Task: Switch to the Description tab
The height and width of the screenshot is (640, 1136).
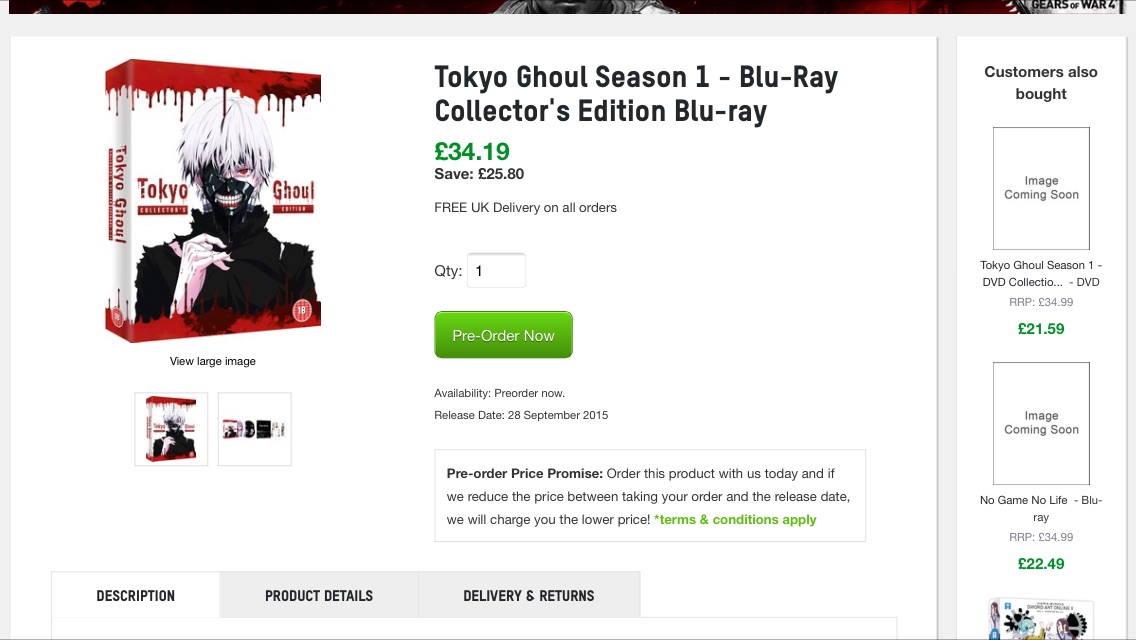Action: pyautogui.click(x=135, y=596)
